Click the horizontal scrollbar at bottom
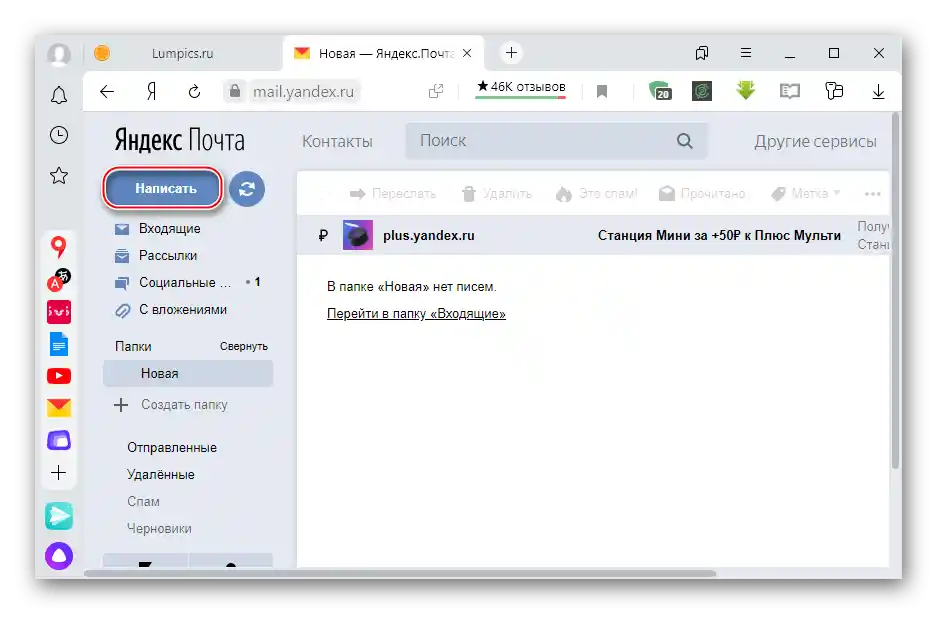This screenshot has width=937, height=618. 400,573
